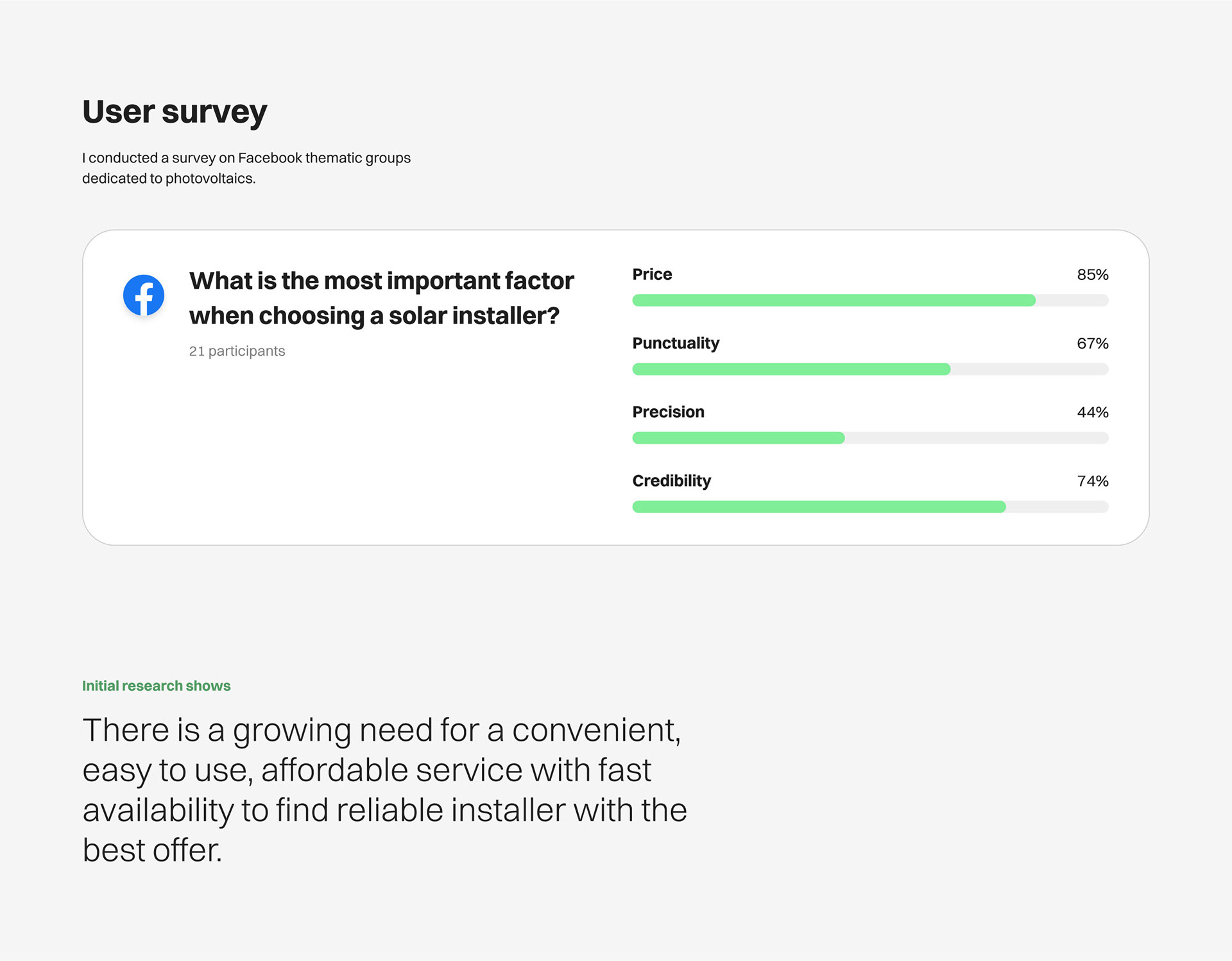Click the 85% value

click(x=1092, y=275)
